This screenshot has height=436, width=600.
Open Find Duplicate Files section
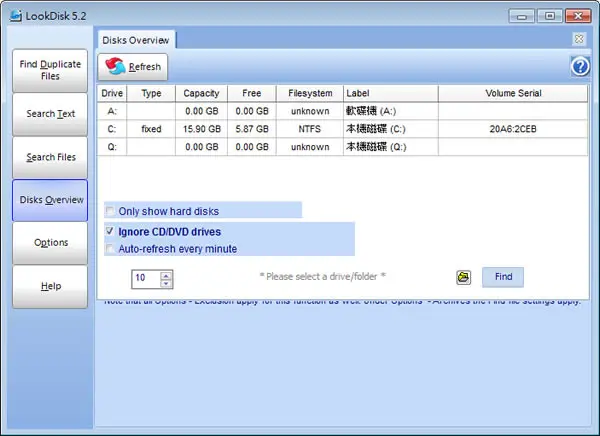[50, 70]
